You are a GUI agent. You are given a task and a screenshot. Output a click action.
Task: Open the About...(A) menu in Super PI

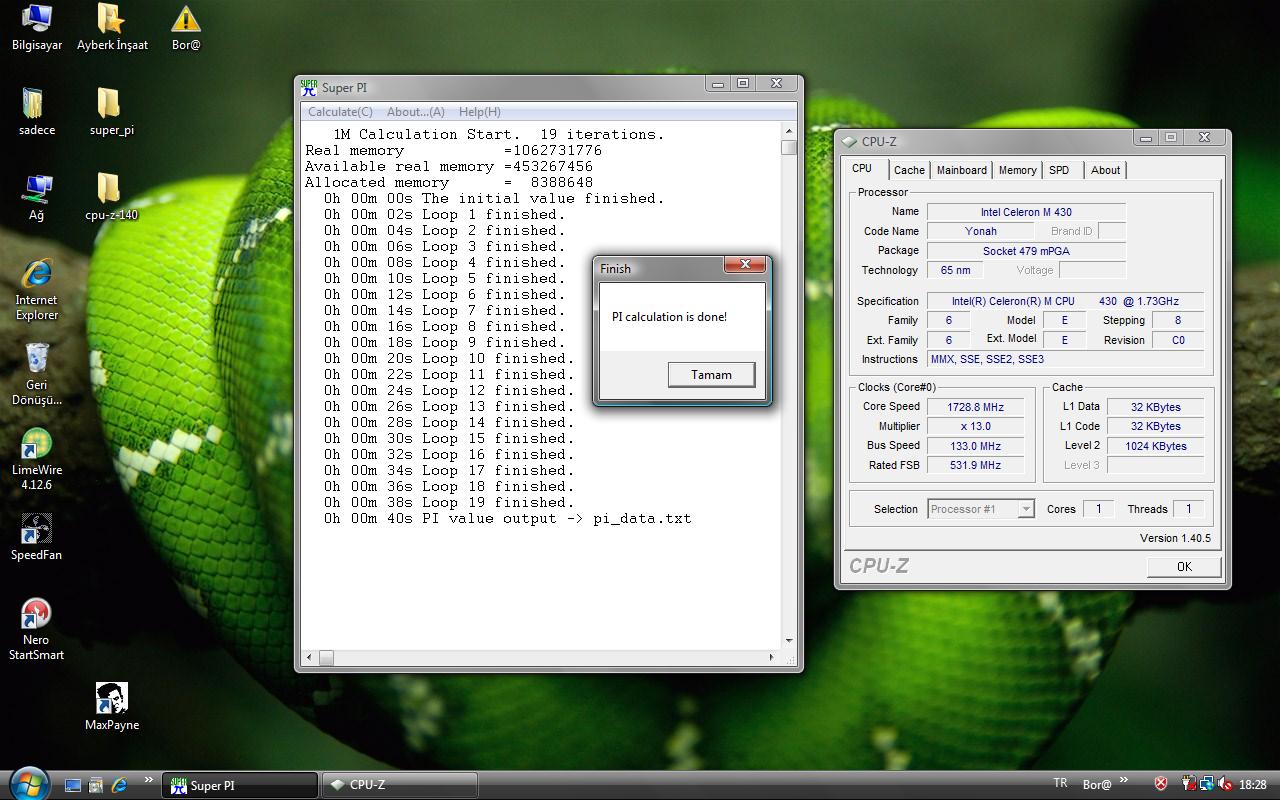tap(415, 112)
